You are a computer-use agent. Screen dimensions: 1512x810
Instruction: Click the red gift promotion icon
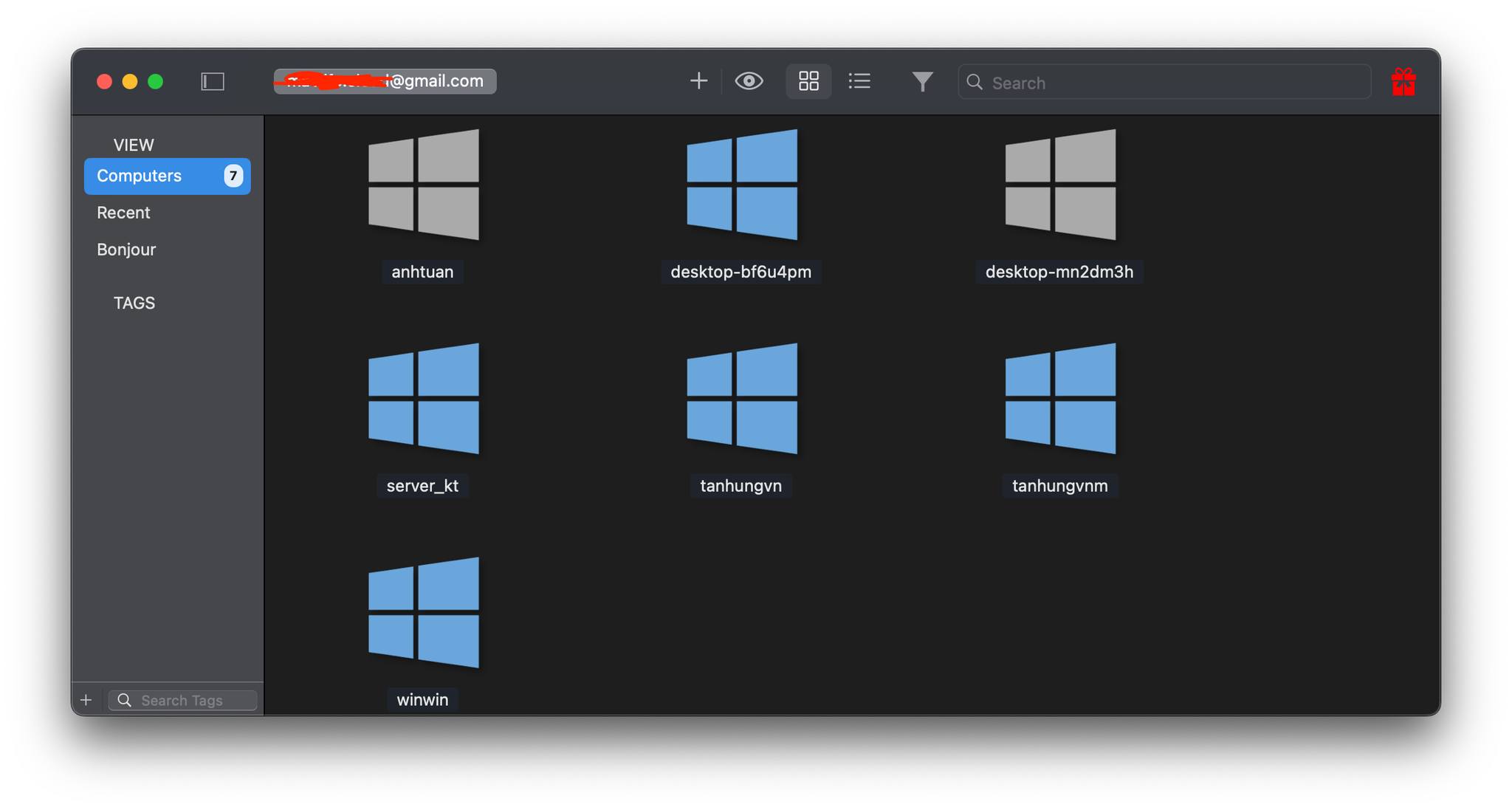(1404, 81)
